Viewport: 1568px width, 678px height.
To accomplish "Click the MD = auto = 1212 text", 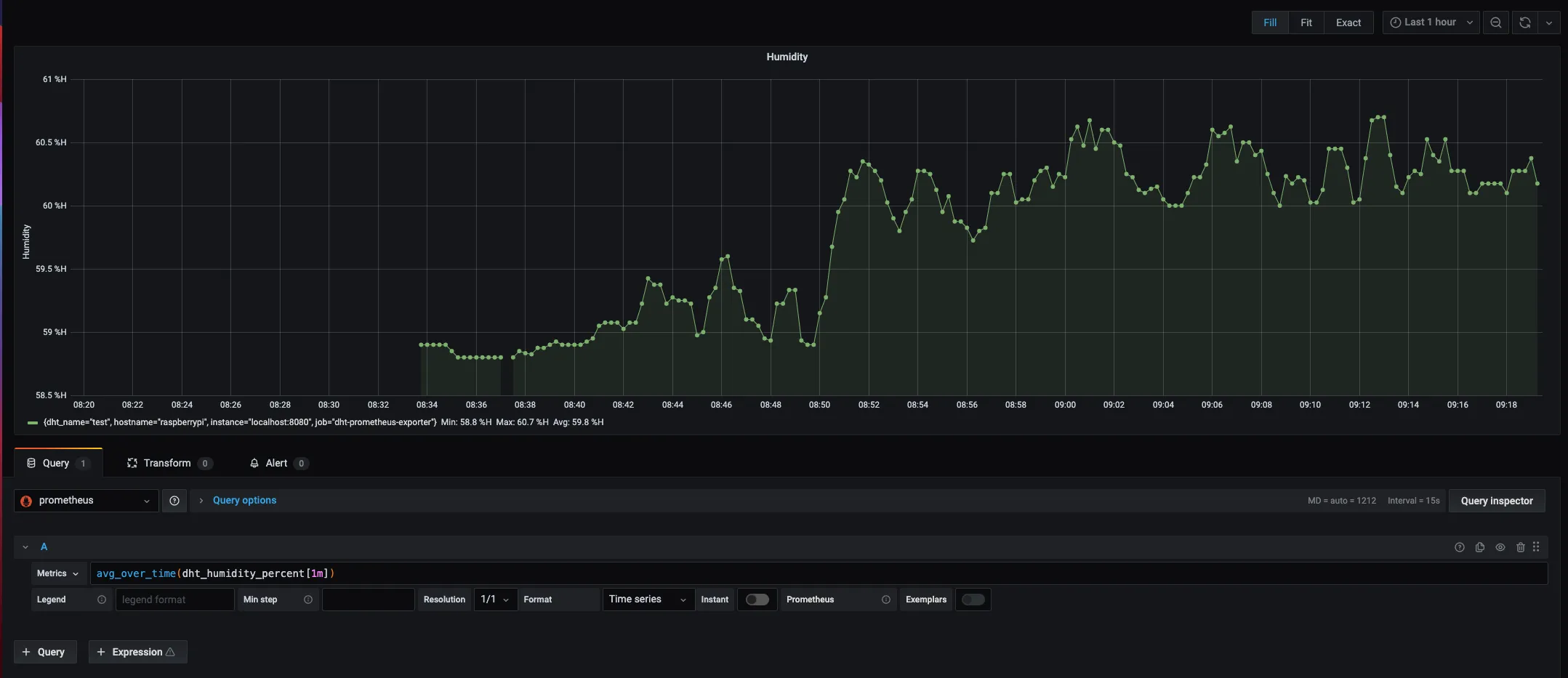I will pos(1342,501).
